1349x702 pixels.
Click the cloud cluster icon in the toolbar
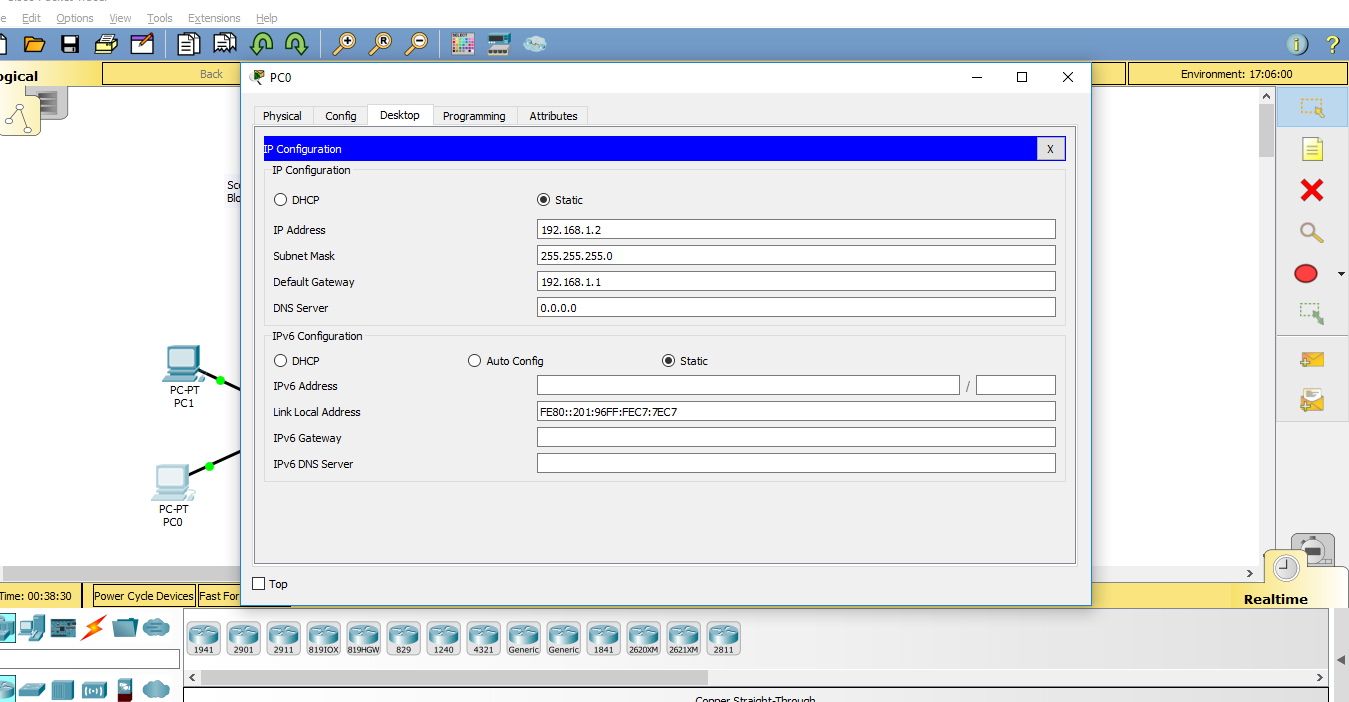(535, 44)
